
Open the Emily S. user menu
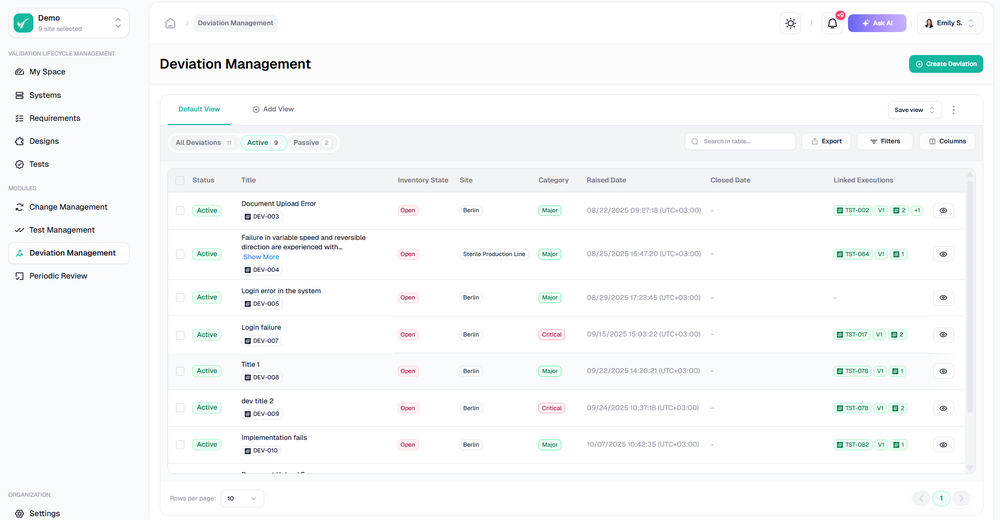click(x=950, y=23)
